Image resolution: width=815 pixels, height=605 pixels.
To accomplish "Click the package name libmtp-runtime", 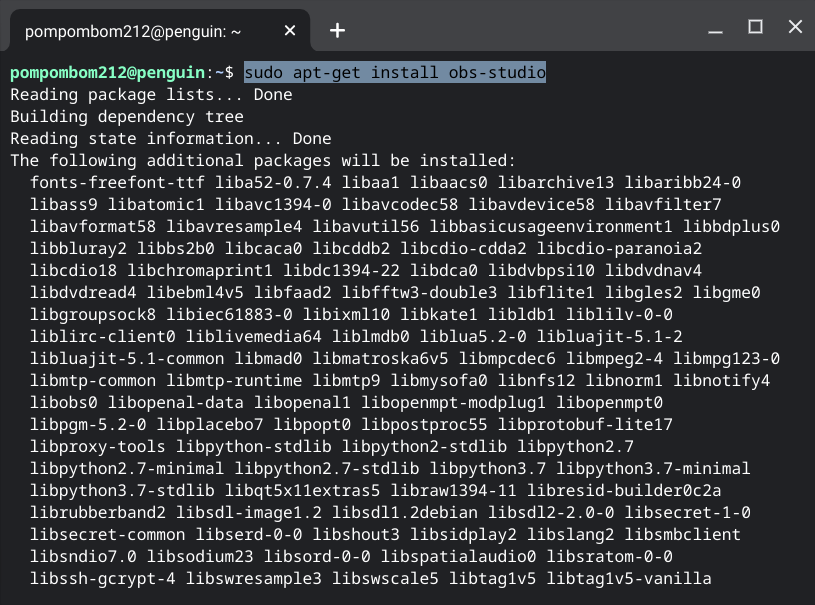I will pos(234,380).
